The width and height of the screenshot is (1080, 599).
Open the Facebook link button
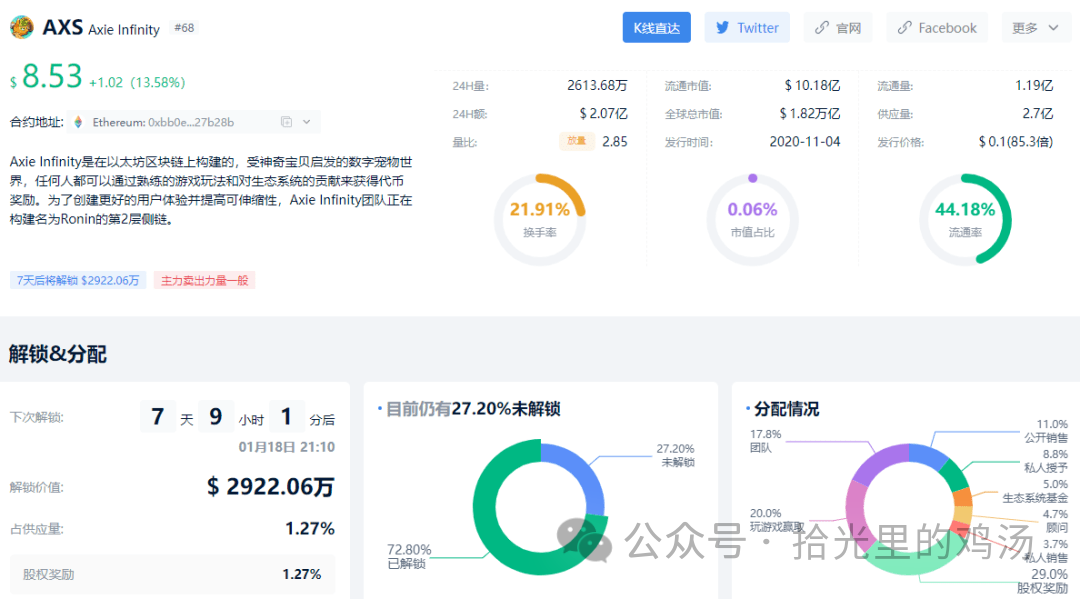coord(937,28)
